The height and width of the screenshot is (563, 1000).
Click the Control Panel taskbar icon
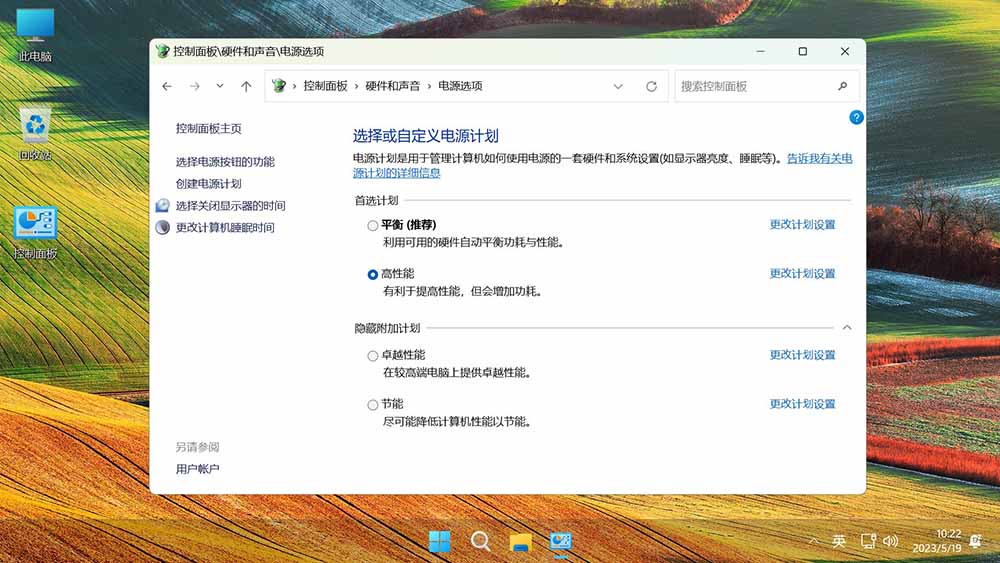[561, 541]
